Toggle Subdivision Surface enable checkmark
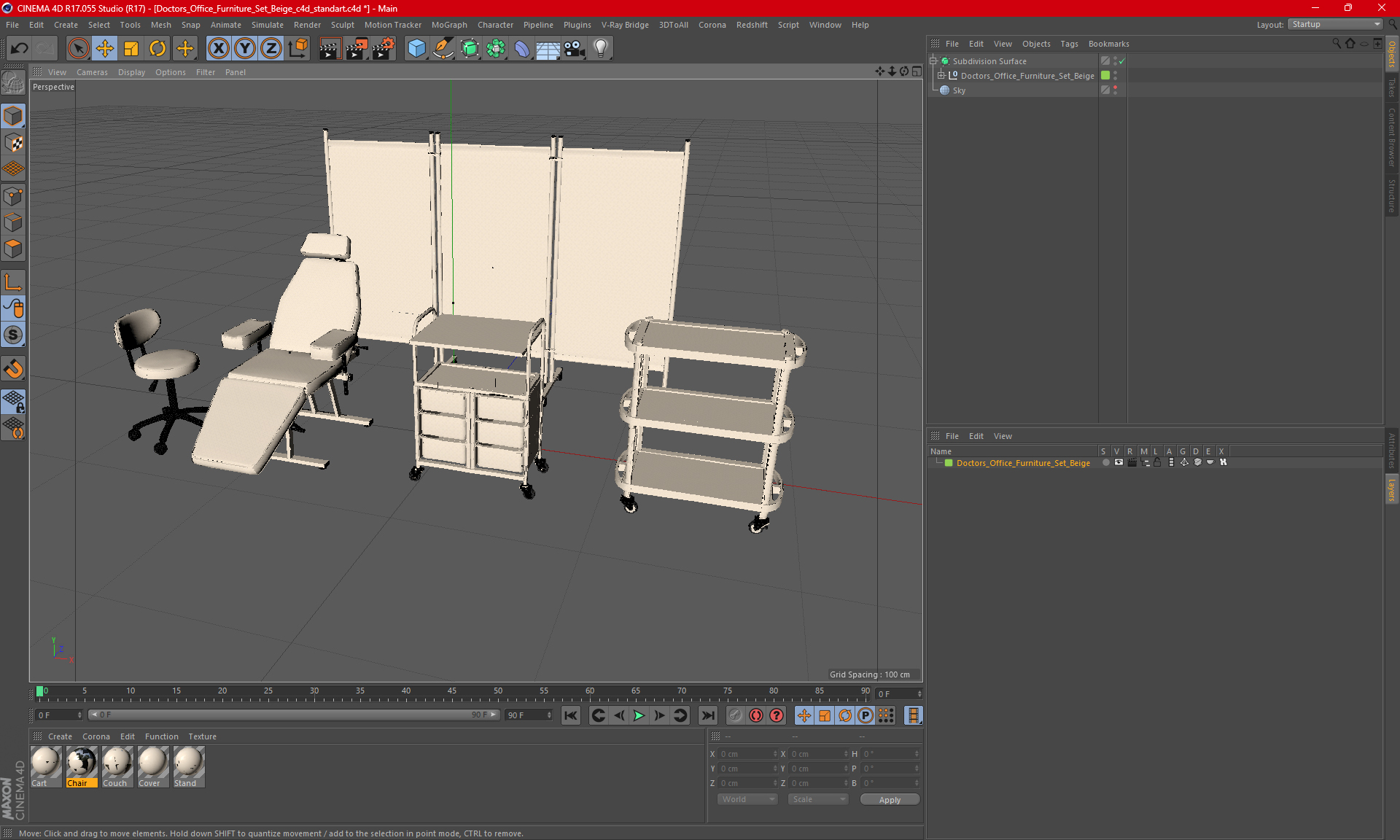 tap(1122, 61)
